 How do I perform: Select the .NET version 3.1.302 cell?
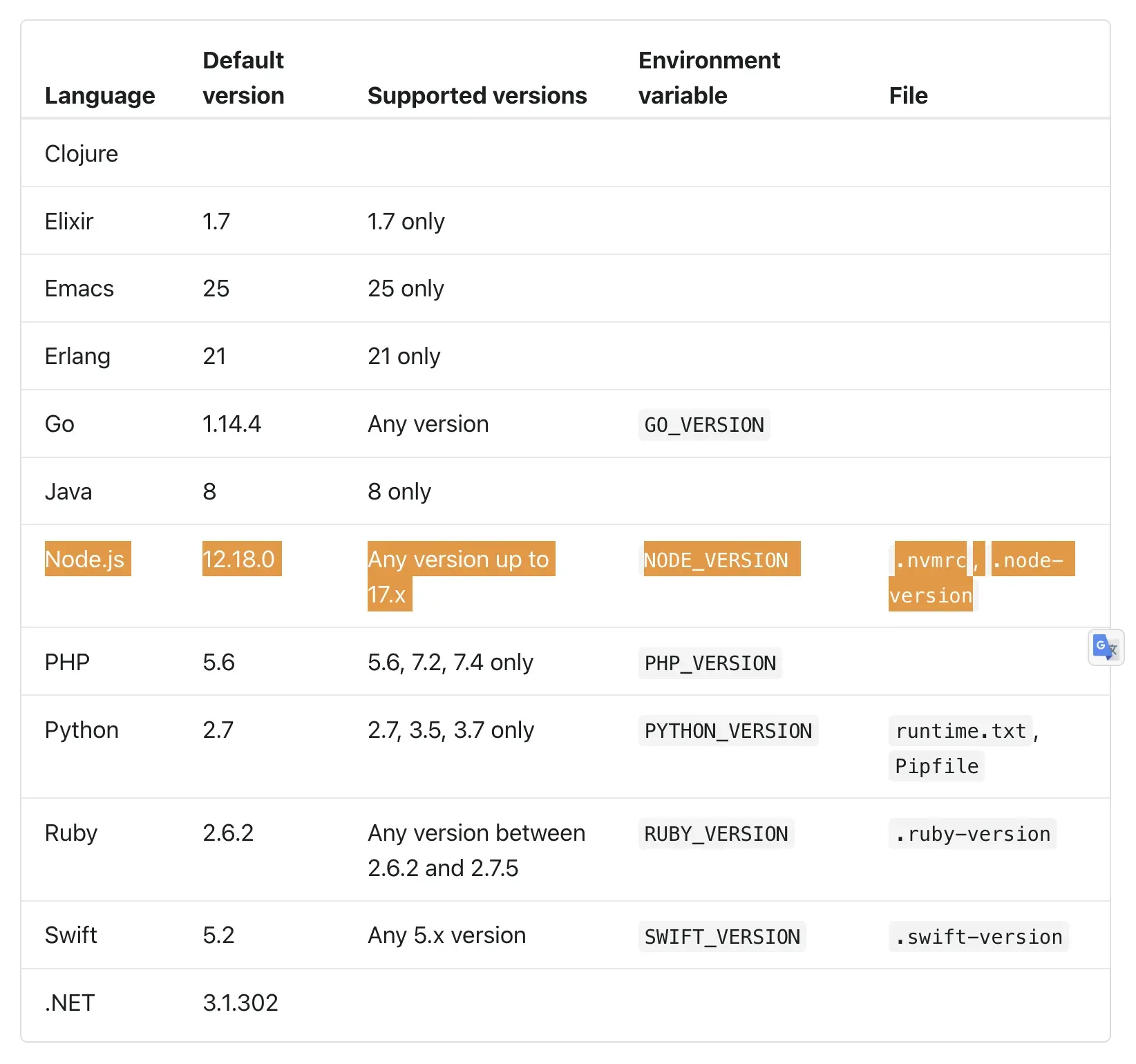click(x=241, y=1003)
